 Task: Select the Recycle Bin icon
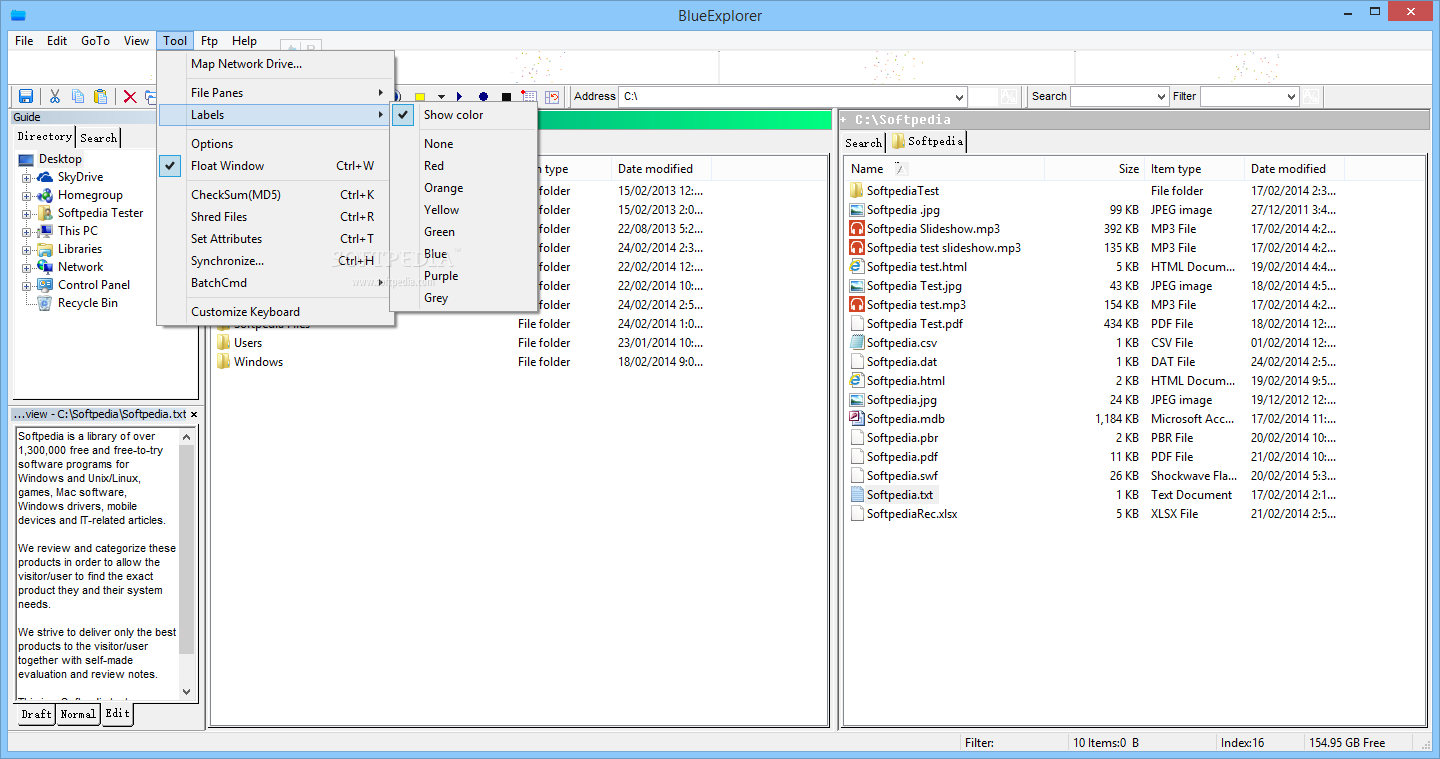tap(45, 303)
